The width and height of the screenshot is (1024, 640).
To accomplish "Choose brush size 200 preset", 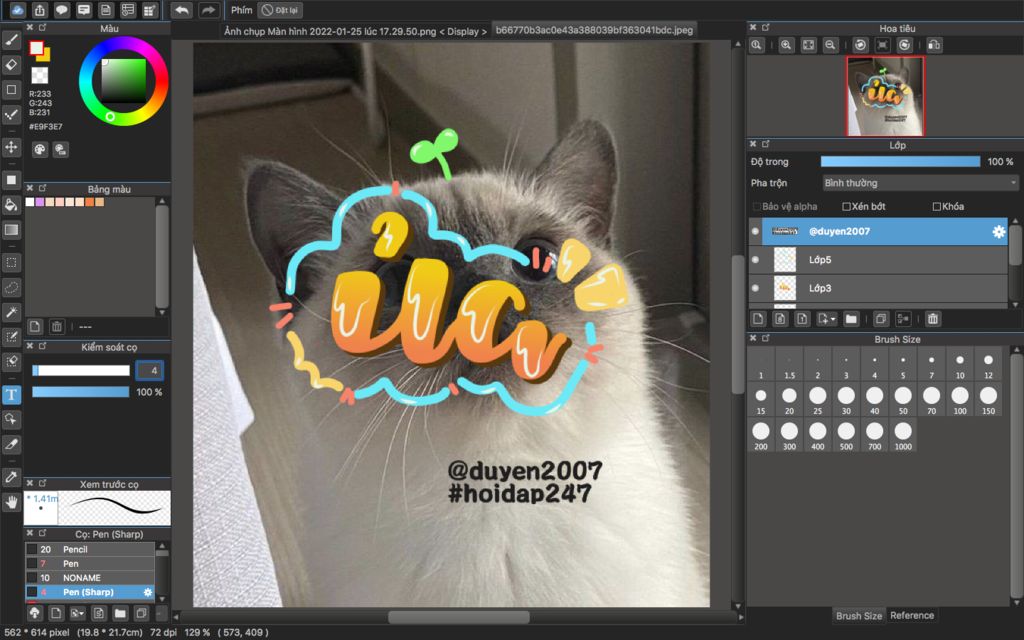I will 761,436.
